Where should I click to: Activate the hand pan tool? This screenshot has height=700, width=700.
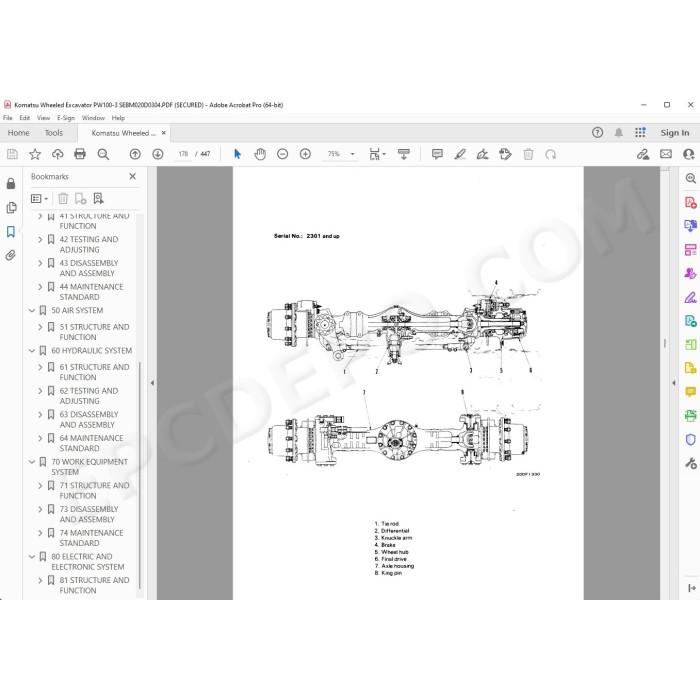260,154
